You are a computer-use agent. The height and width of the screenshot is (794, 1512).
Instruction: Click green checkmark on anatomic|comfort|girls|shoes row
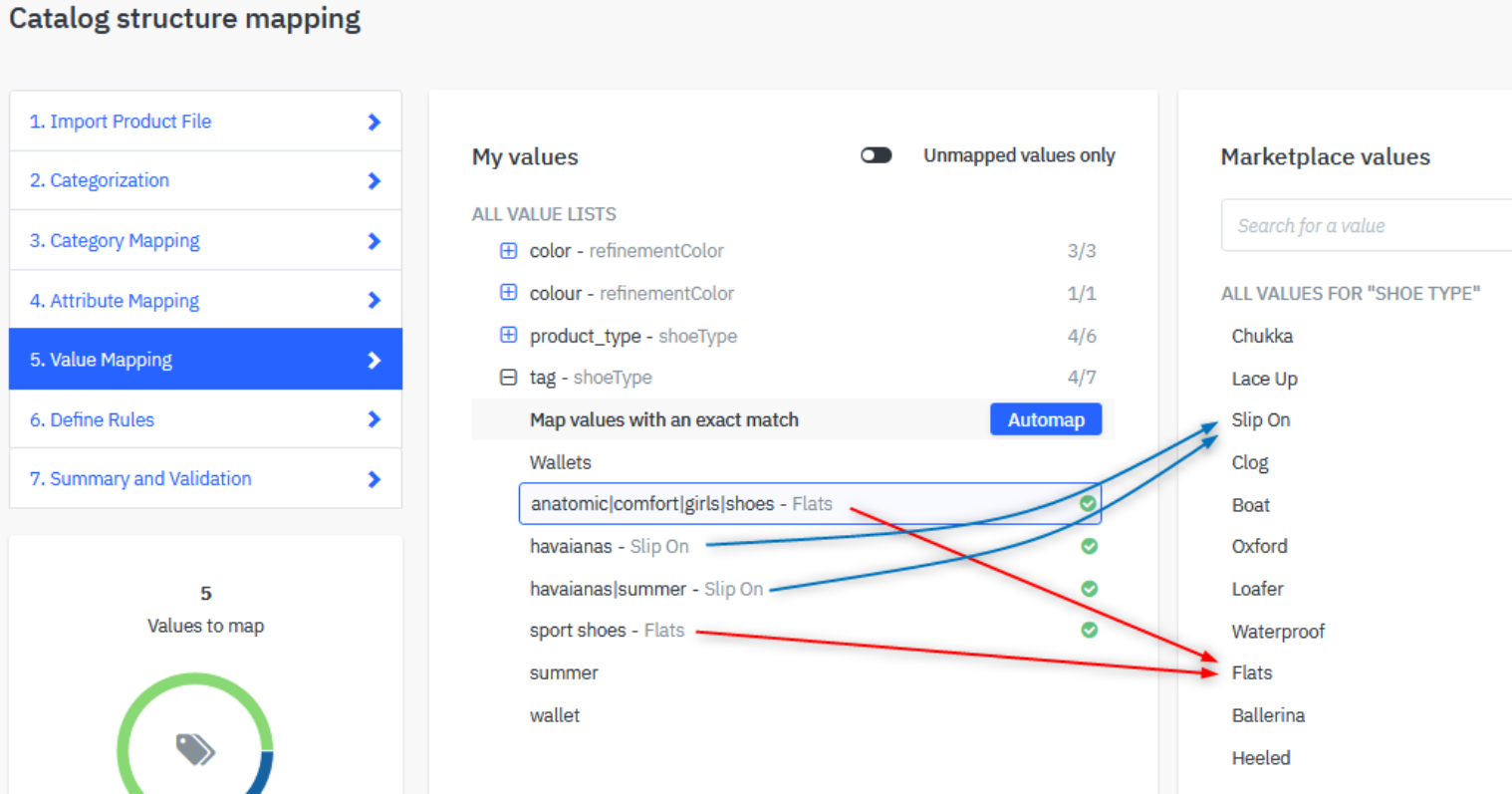click(1088, 504)
